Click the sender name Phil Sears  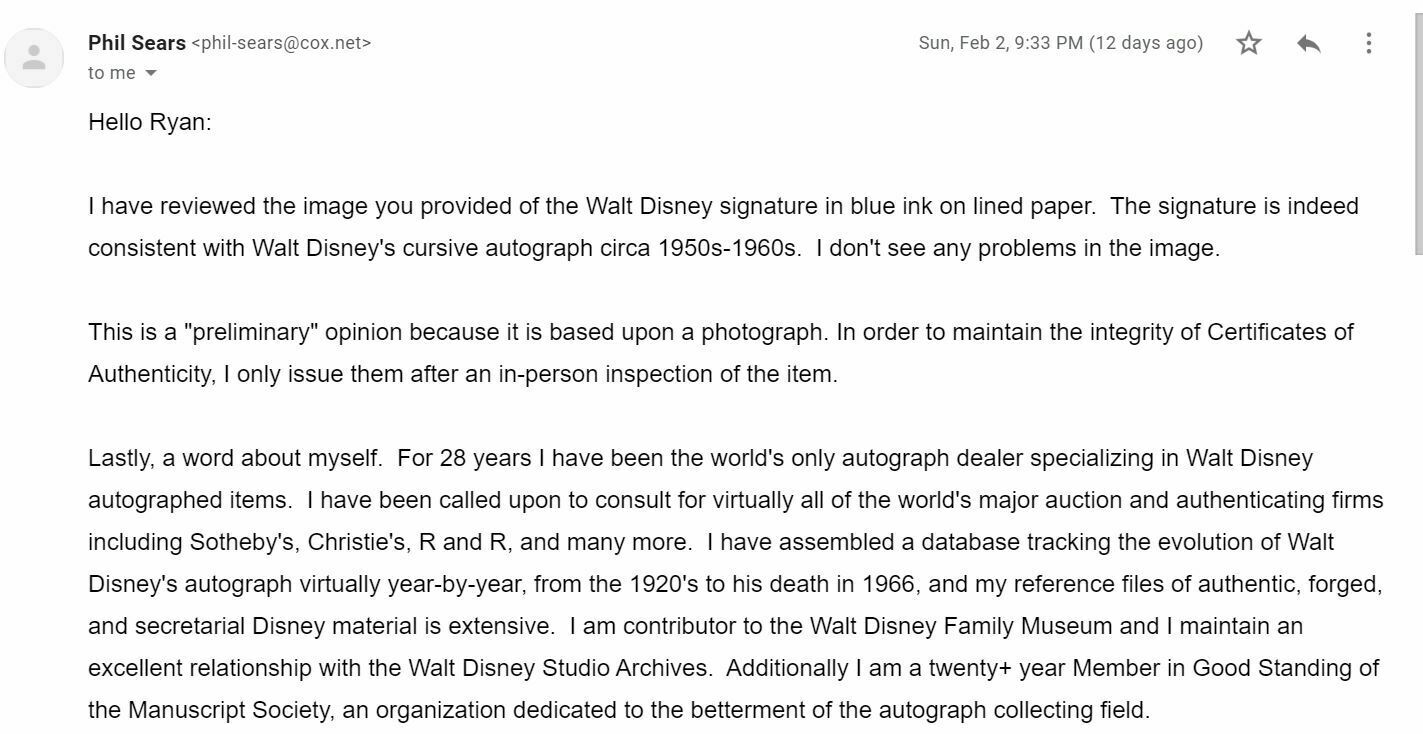[137, 43]
